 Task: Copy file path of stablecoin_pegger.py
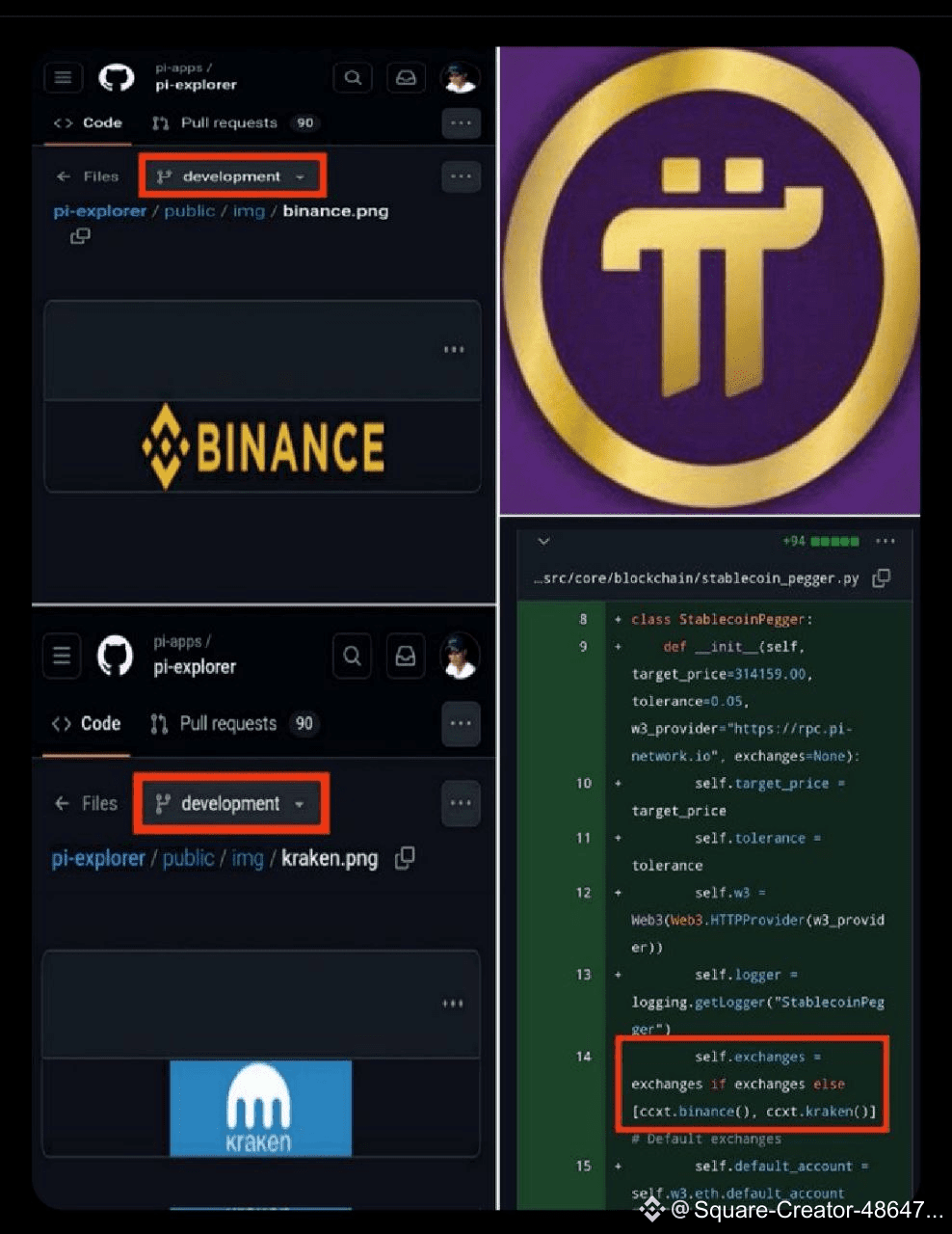tap(881, 577)
